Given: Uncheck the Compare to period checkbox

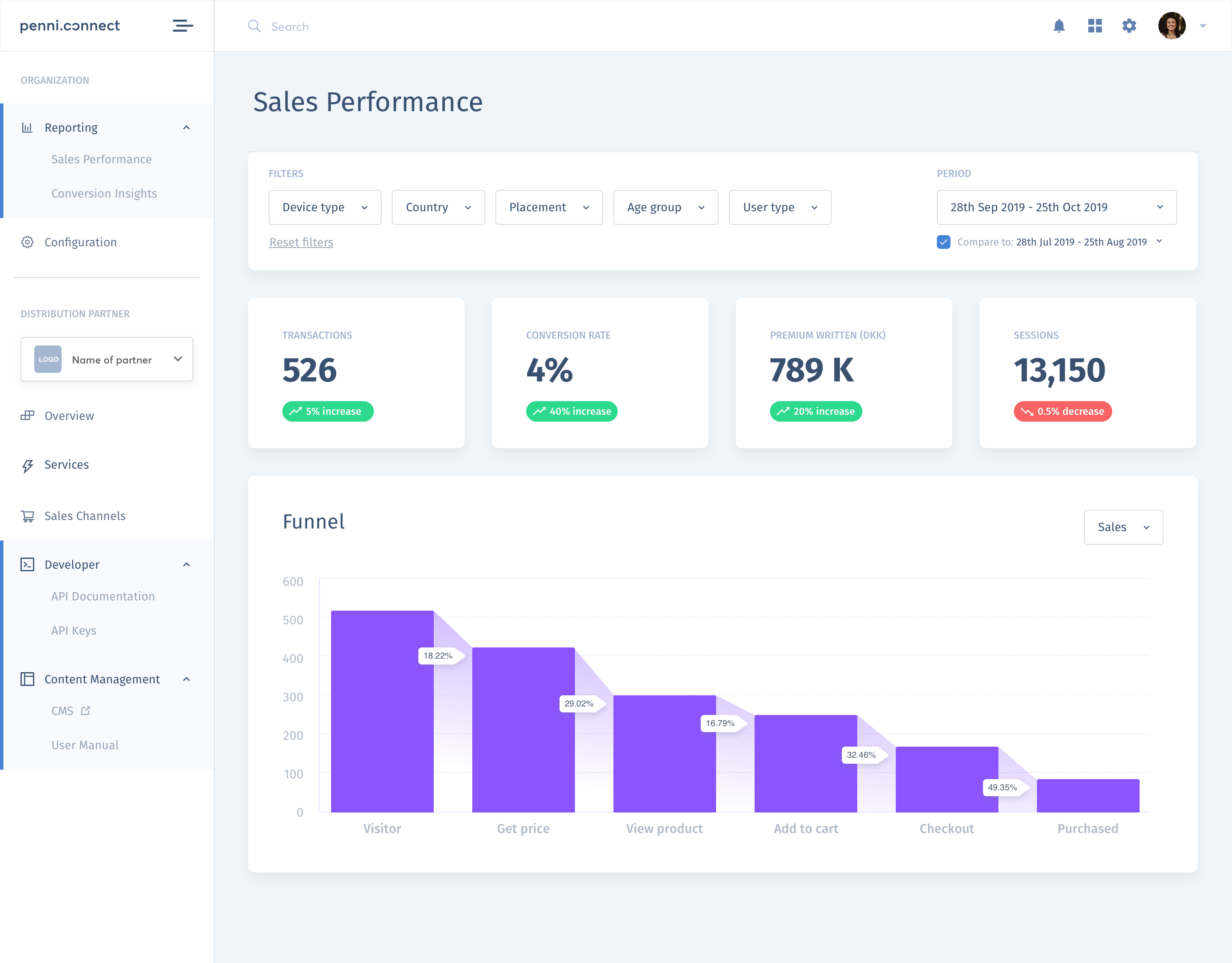Looking at the screenshot, I should click(x=943, y=242).
